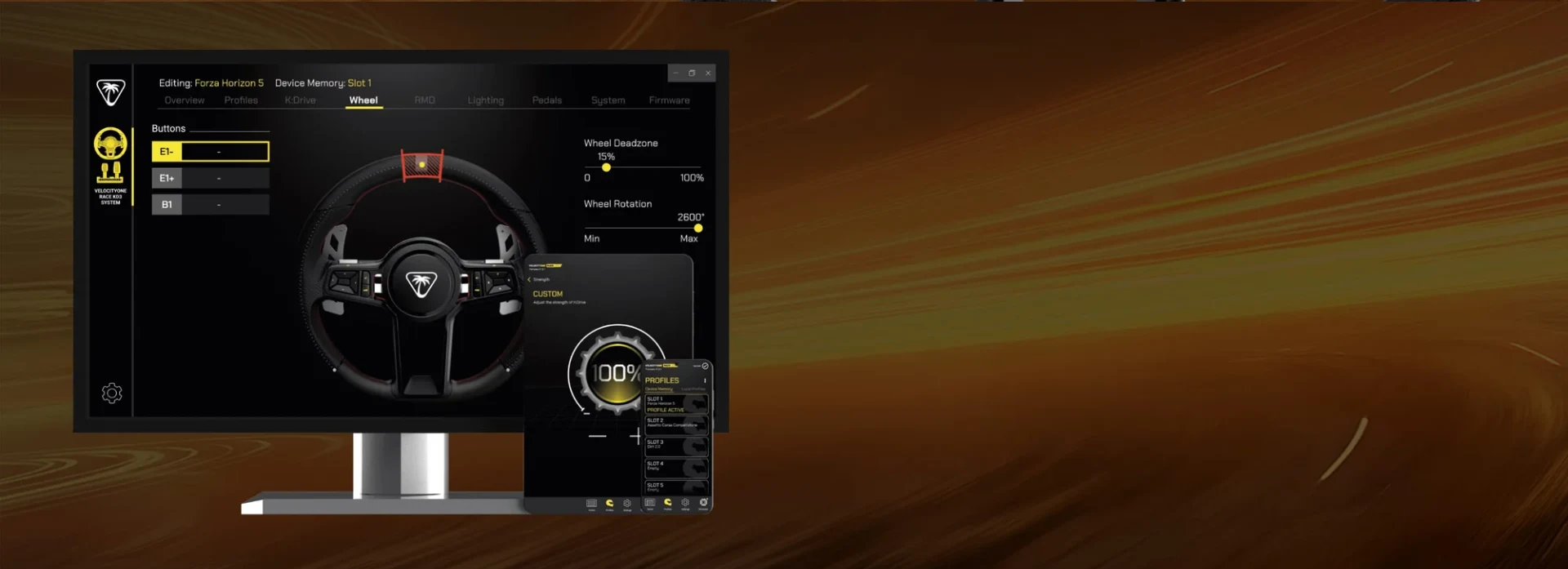Open settings via the sidebar gear icon
1568x569 pixels.
coord(112,393)
